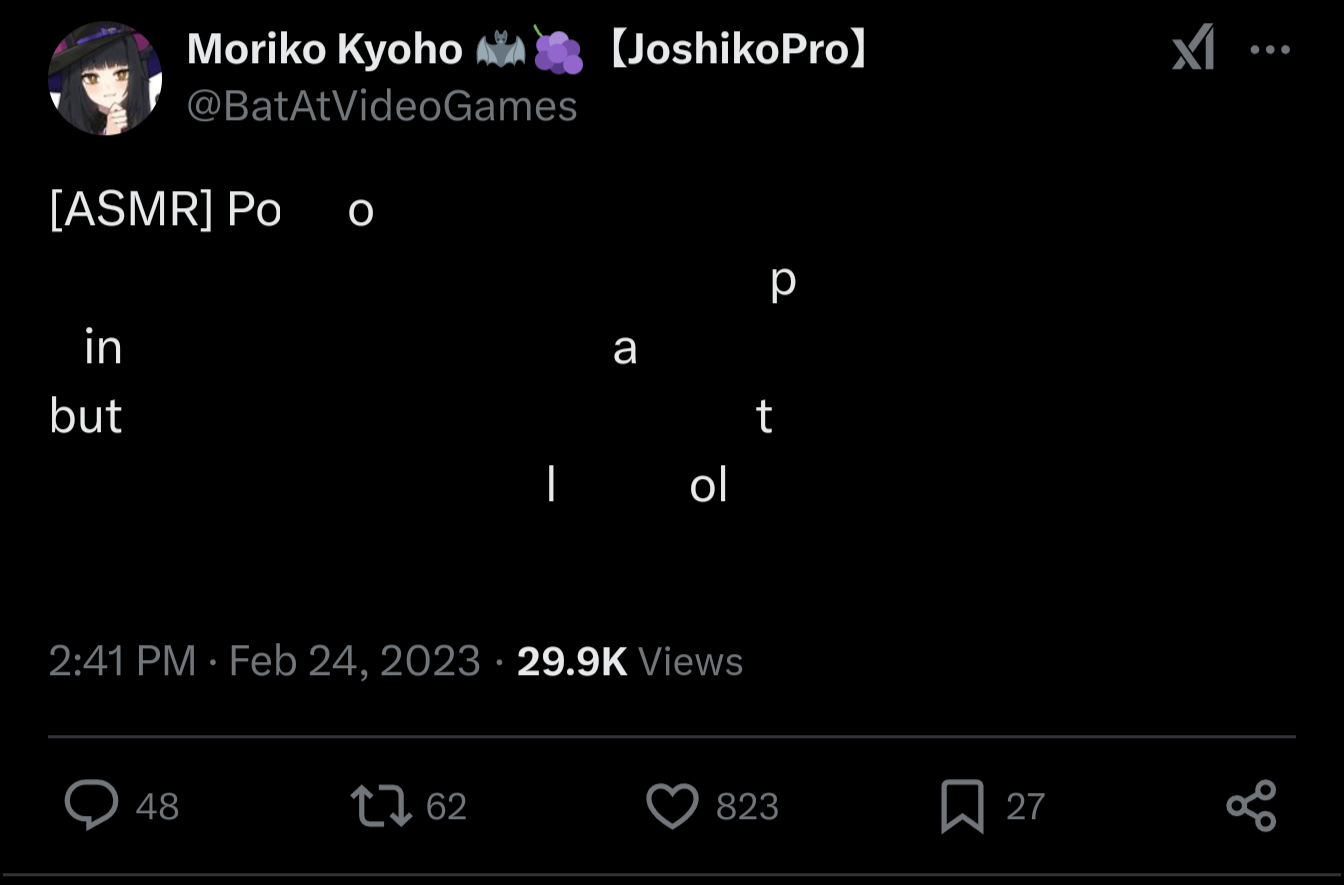Open the @BatAtVideoGames handle link
The height and width of the screenshot is (885, 1344).
(382, 106)
